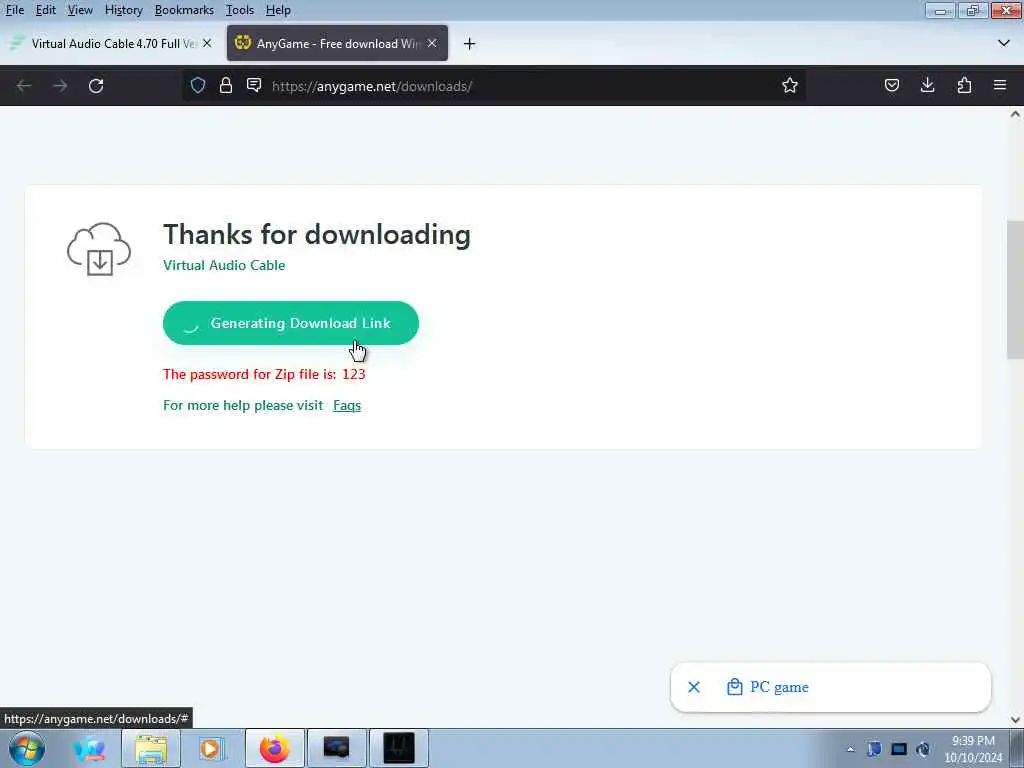Close the AnyGame tab
Viewport: 1024px width, 768px height.
pyautogui.click(x=432, y=43)
